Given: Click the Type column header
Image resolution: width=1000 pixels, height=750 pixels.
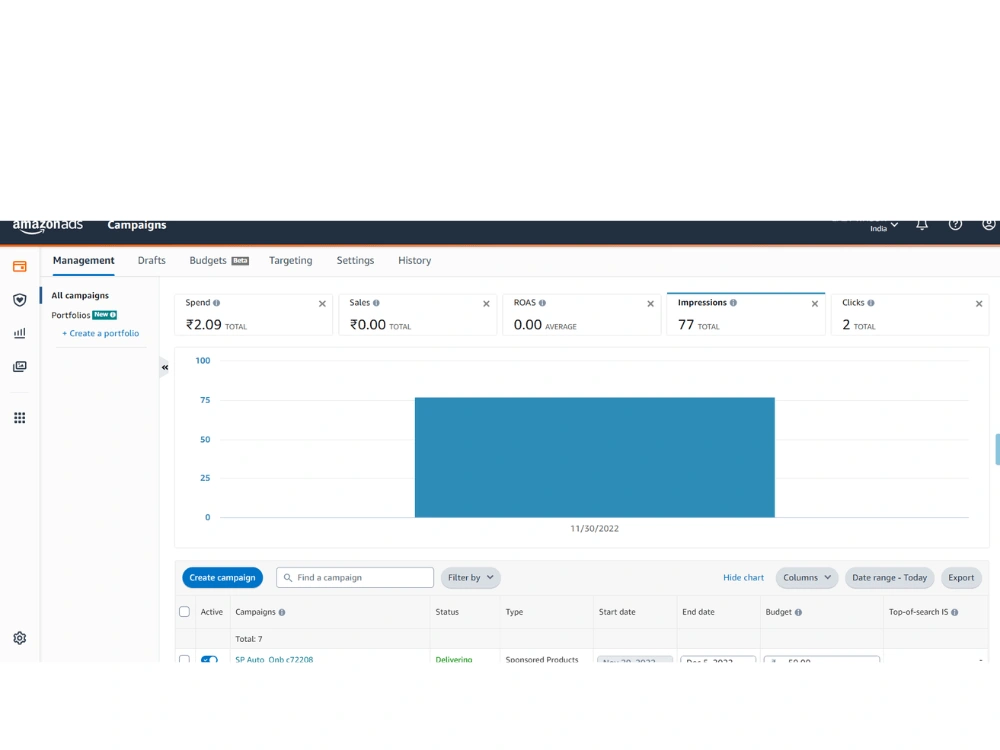Looking at the screenshot, I should pos(514,612).
